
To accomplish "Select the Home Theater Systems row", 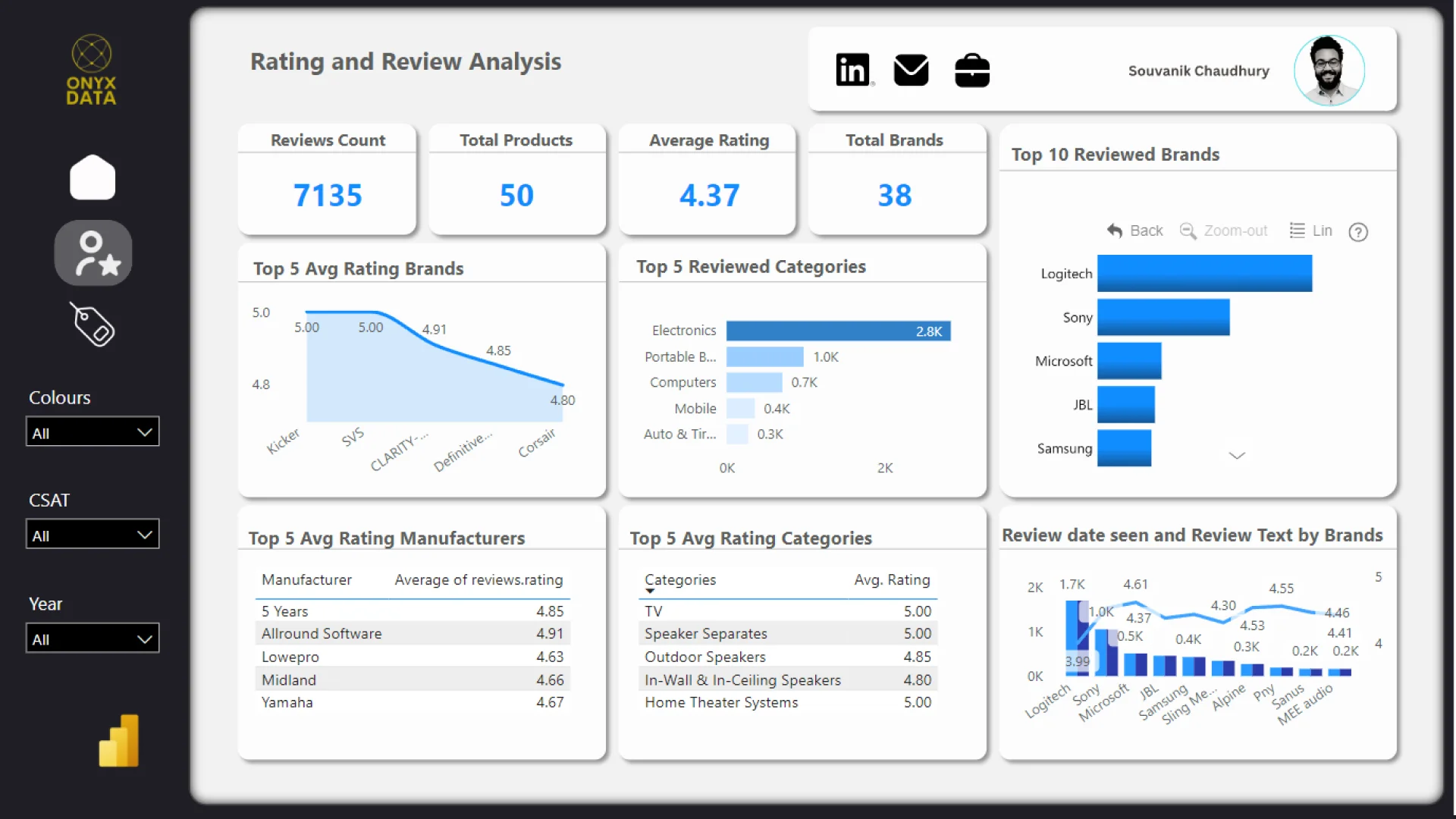I will coord(788,702).
